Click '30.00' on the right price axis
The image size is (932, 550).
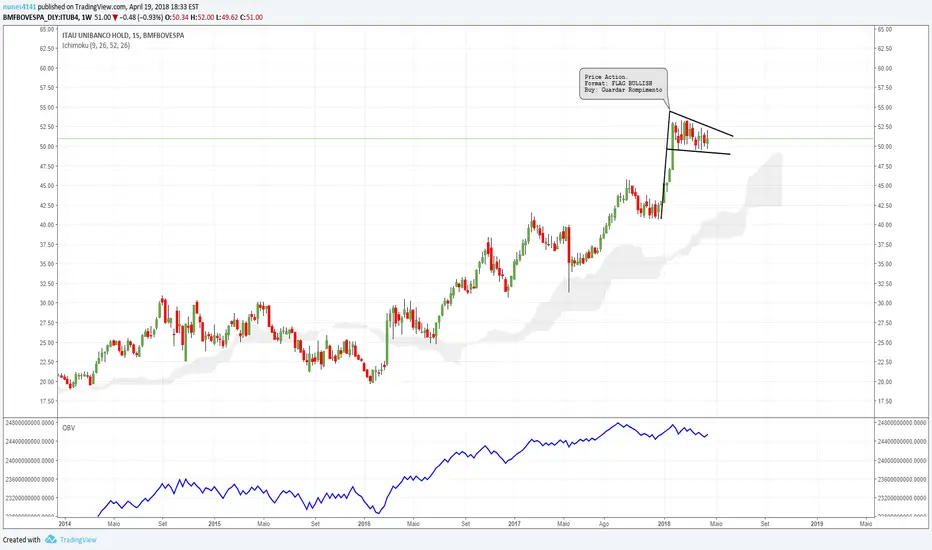[x=884, y=303]
